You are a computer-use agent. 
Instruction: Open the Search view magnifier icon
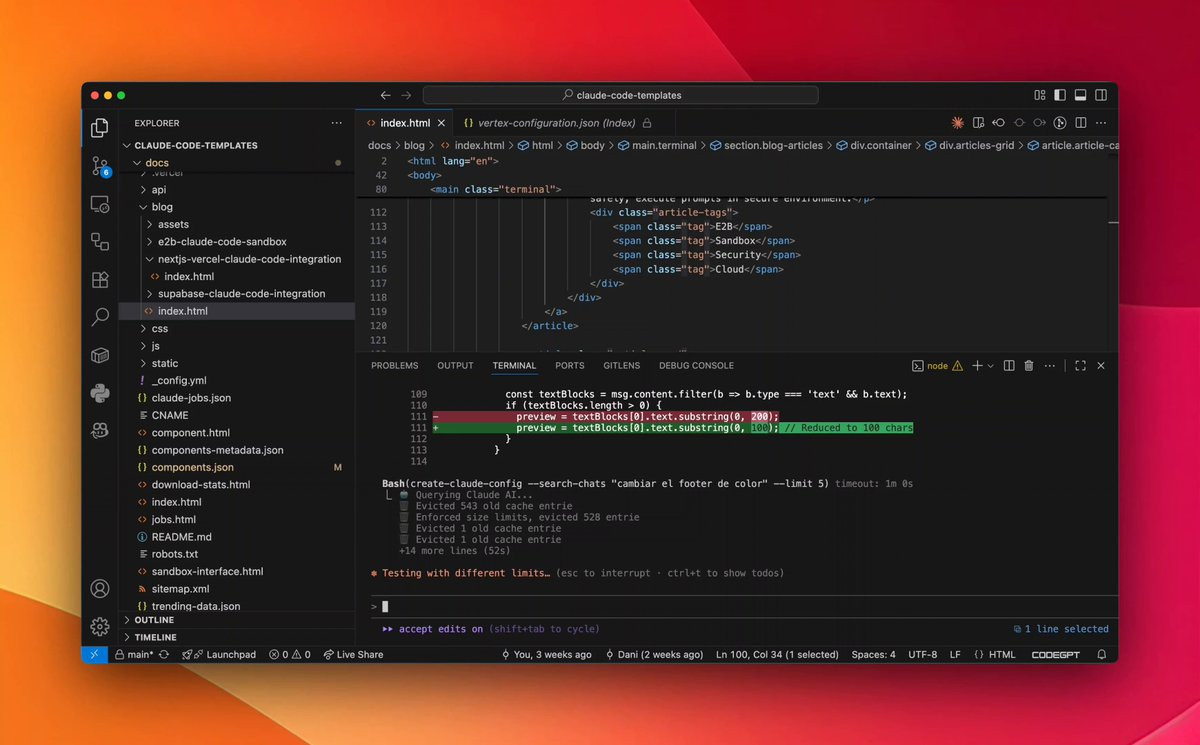(100, 317)
